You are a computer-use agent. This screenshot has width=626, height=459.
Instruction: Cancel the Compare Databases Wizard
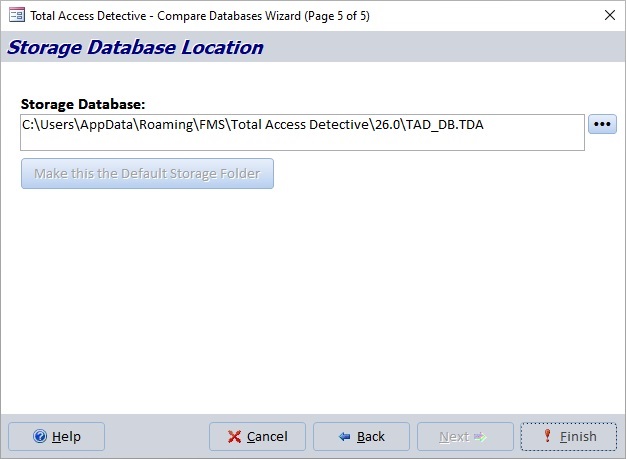click(258, 437)
